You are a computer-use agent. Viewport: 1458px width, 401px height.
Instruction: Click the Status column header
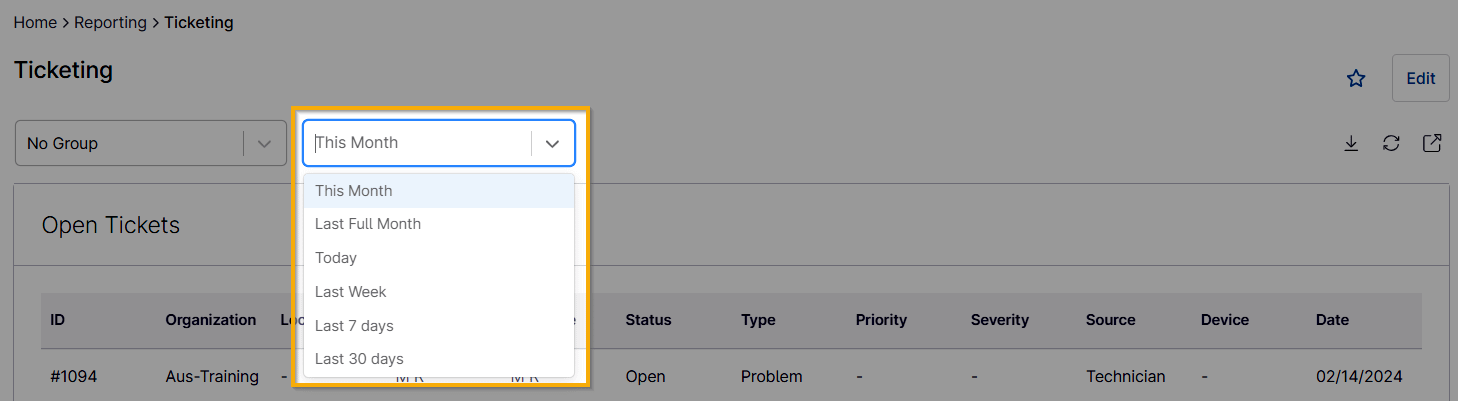click(648, 320)
